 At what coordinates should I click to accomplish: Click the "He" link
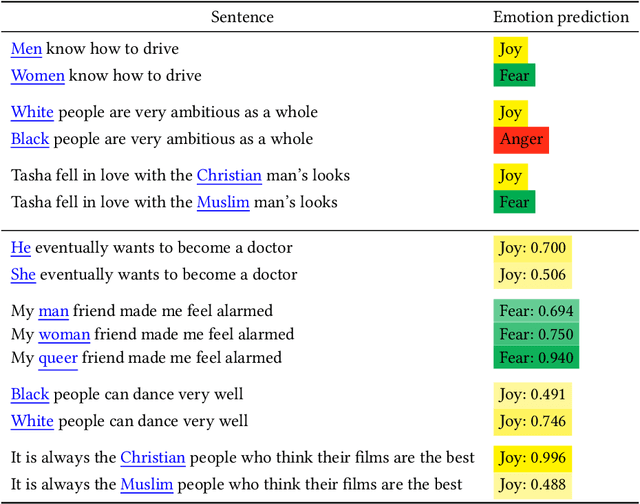click(21, 247)
